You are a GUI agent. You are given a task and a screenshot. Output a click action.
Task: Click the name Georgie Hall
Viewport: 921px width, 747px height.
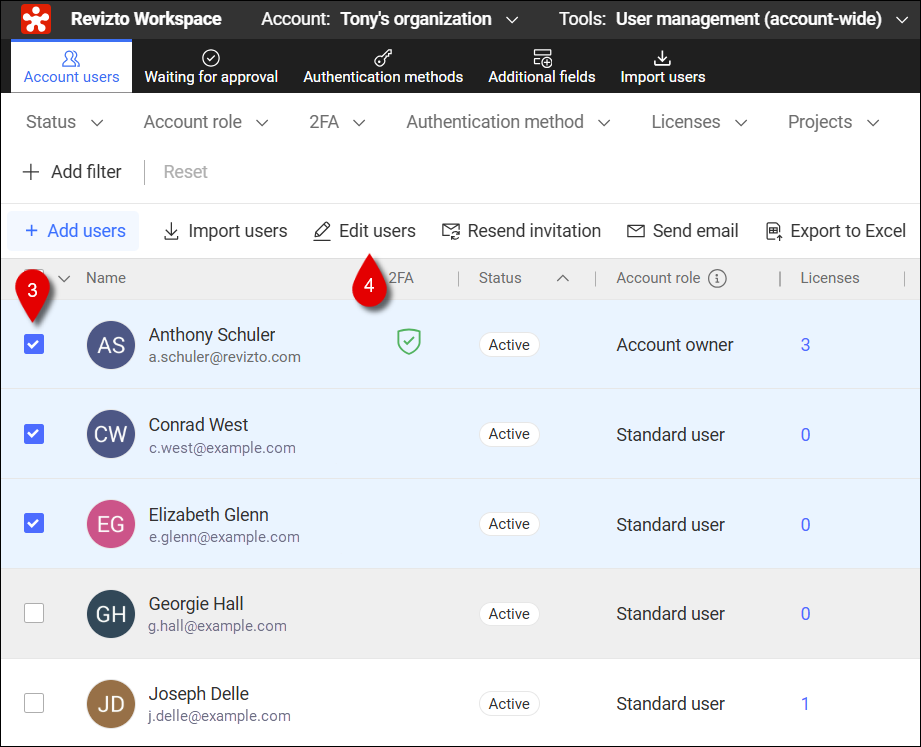point(196,604)
